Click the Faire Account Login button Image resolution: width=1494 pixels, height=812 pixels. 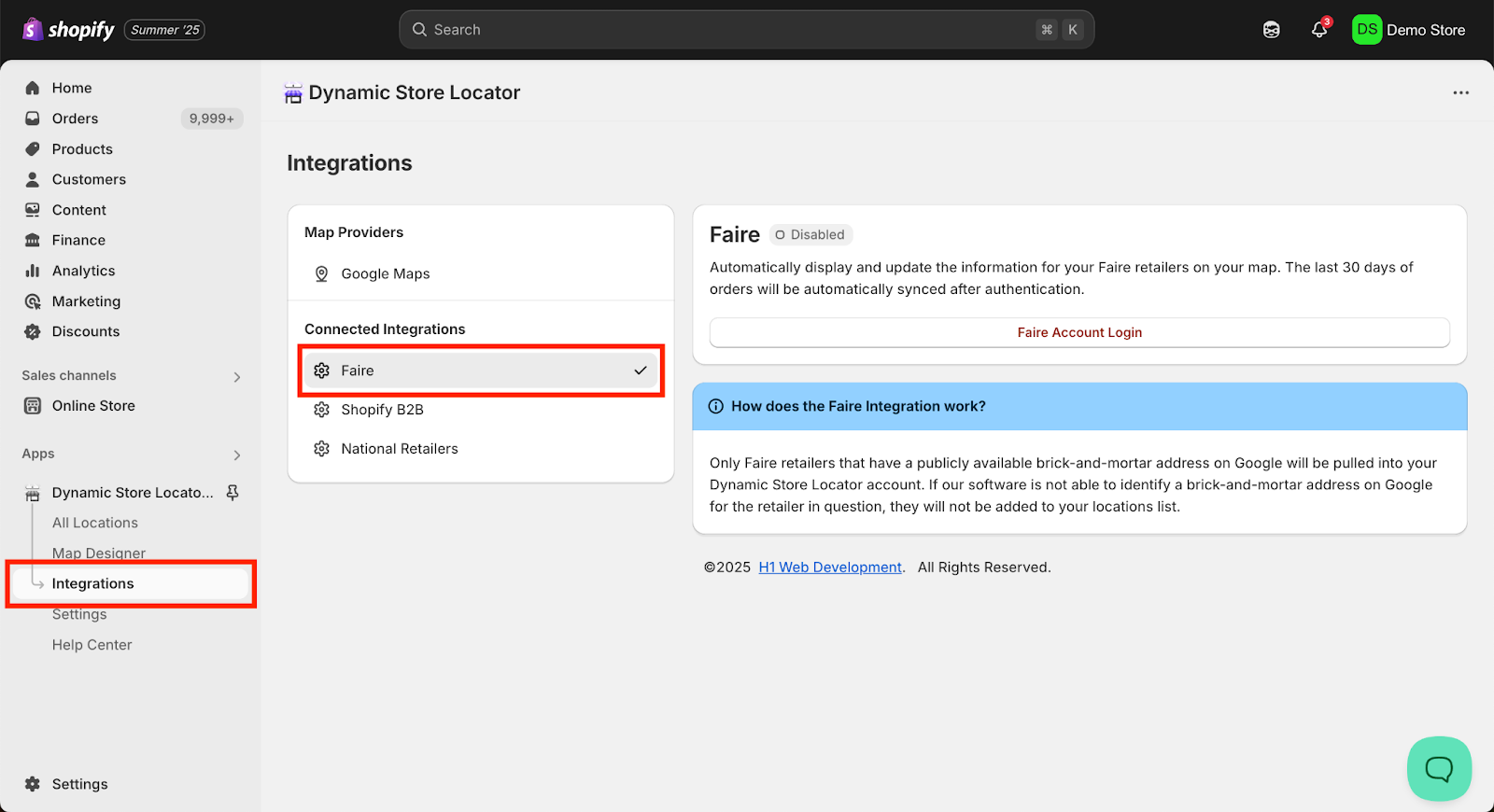[1079, 332]
